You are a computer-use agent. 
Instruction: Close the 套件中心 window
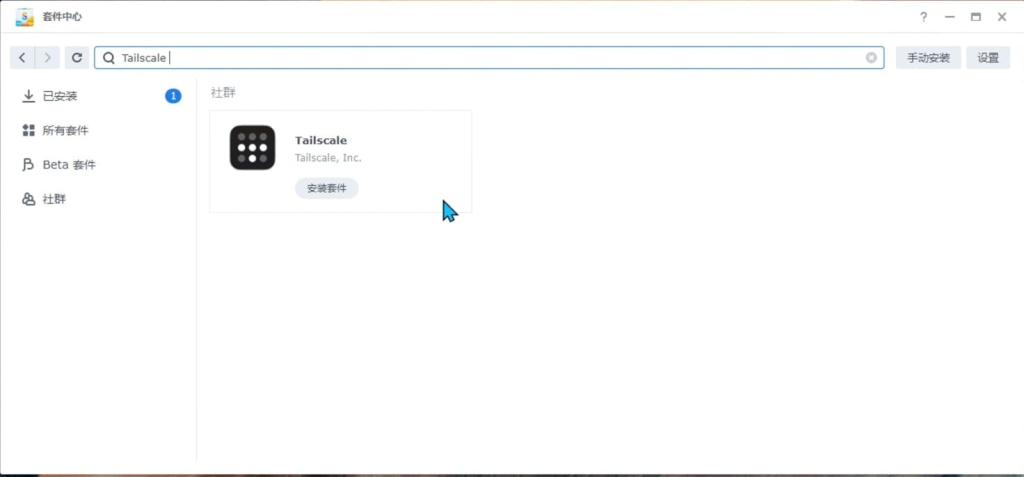click(x=1002, y=17)
